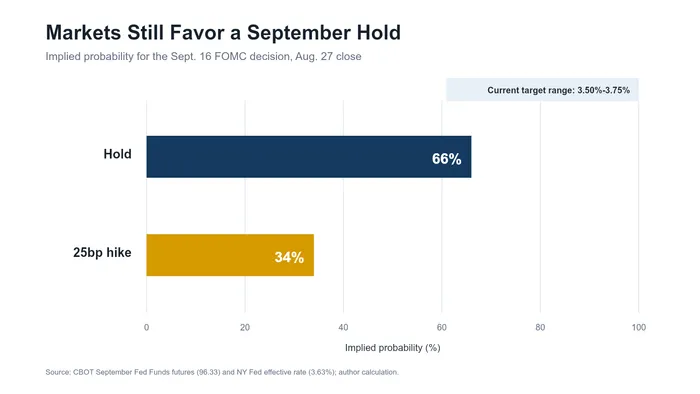Click the gold 25bp hike bar
The height and width of the screenshot is (394, 700).
230,255
